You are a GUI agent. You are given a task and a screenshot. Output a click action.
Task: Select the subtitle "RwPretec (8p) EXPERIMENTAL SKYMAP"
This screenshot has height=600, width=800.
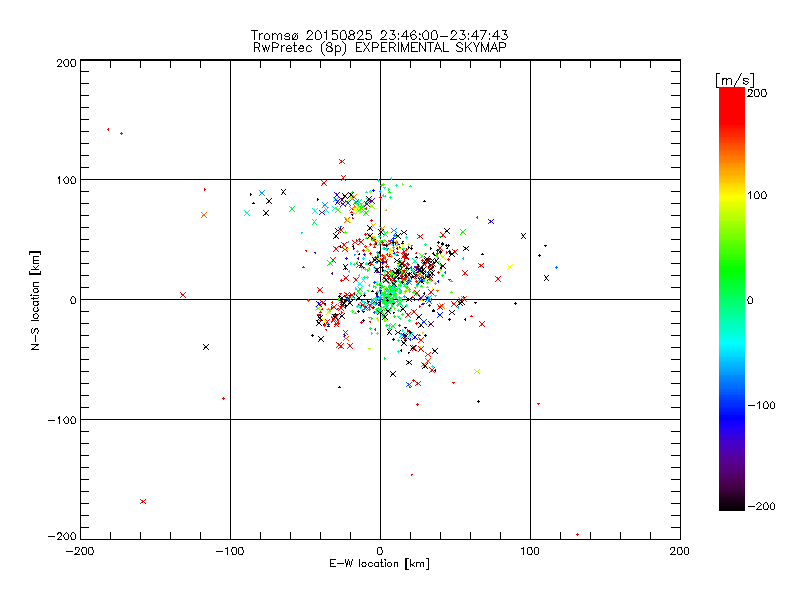(380, 47)
